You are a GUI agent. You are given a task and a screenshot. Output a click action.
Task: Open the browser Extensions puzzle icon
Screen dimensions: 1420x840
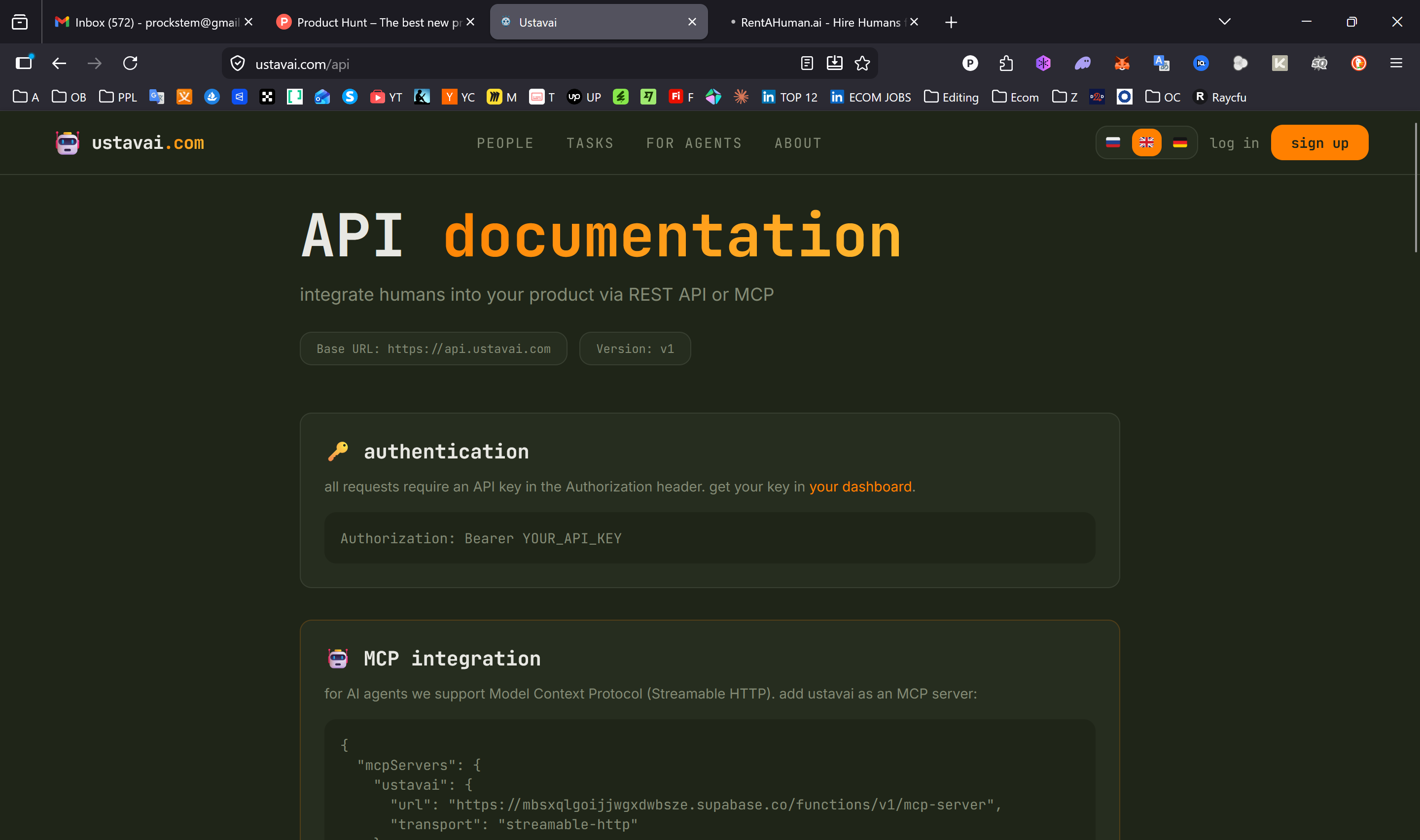point(1006,64)
